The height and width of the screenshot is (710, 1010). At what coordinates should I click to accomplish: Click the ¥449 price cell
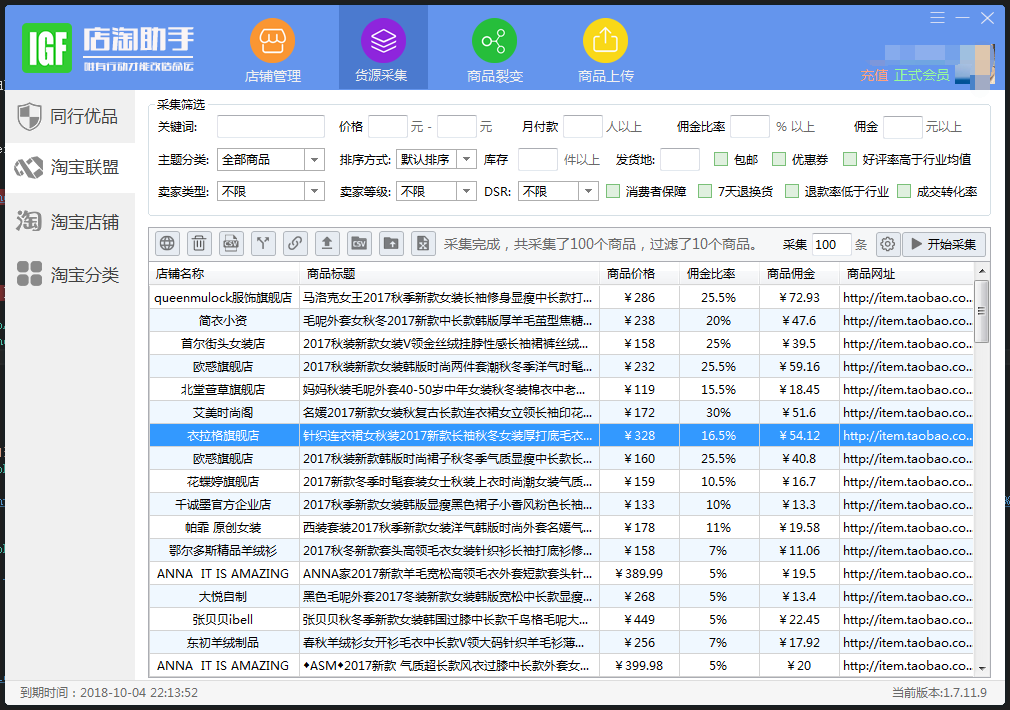pyautogui.click(x=639, y=619)
